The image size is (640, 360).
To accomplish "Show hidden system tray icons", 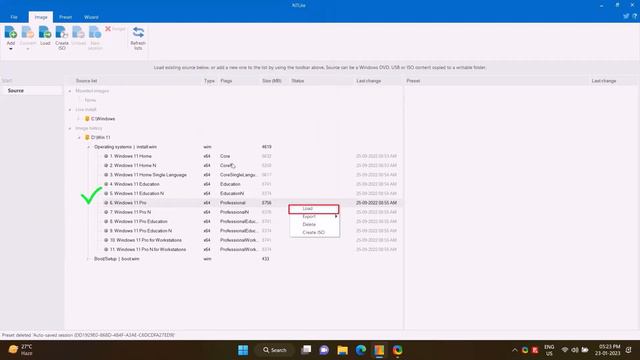I will point(515,350).
